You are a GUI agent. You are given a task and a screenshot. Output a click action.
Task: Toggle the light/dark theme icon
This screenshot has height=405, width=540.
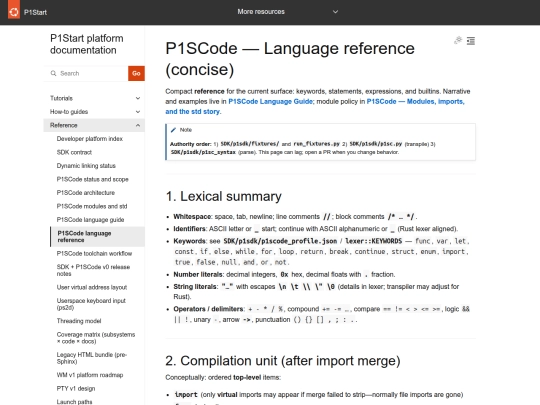coord(458,41)
